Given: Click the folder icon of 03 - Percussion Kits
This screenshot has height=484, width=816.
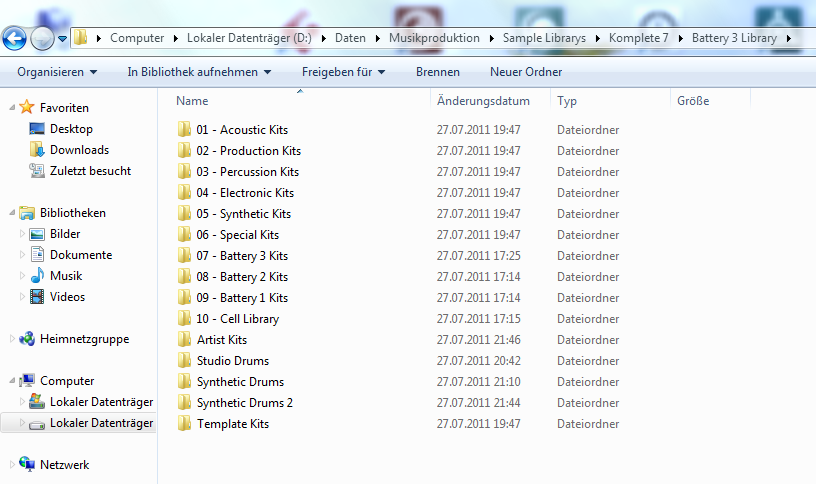Looking at the screenshot, I should [x=184, y=171].
